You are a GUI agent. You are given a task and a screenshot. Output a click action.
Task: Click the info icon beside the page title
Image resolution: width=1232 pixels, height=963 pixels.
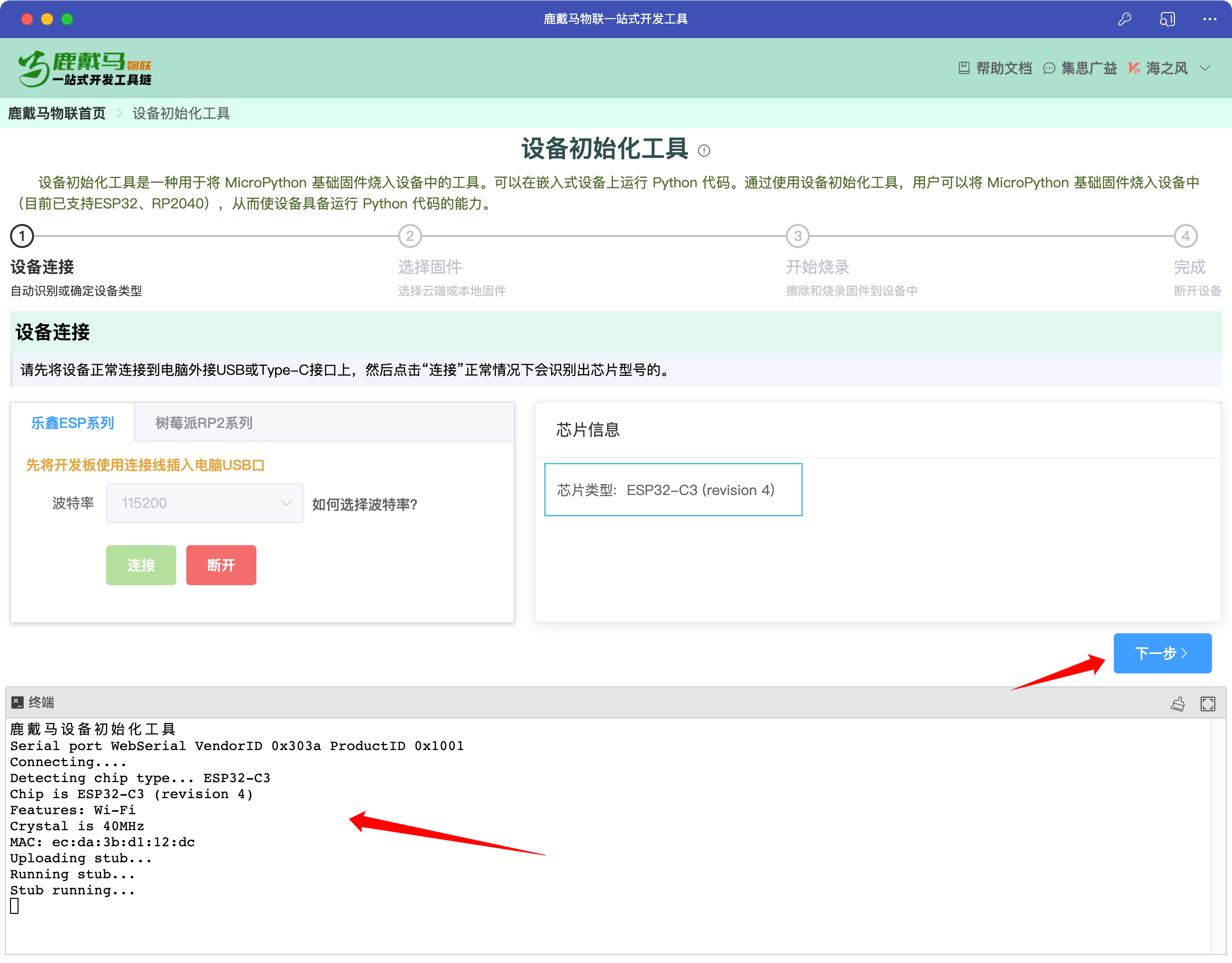tap(704, 150)
